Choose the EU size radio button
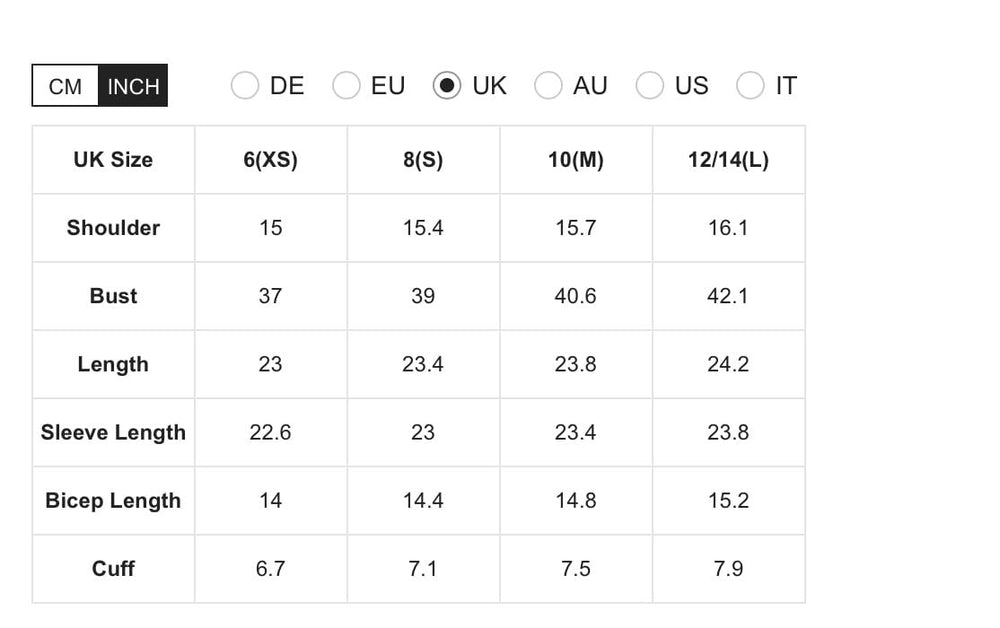This screenshot has width=1000, height=628. pos(346,86)
